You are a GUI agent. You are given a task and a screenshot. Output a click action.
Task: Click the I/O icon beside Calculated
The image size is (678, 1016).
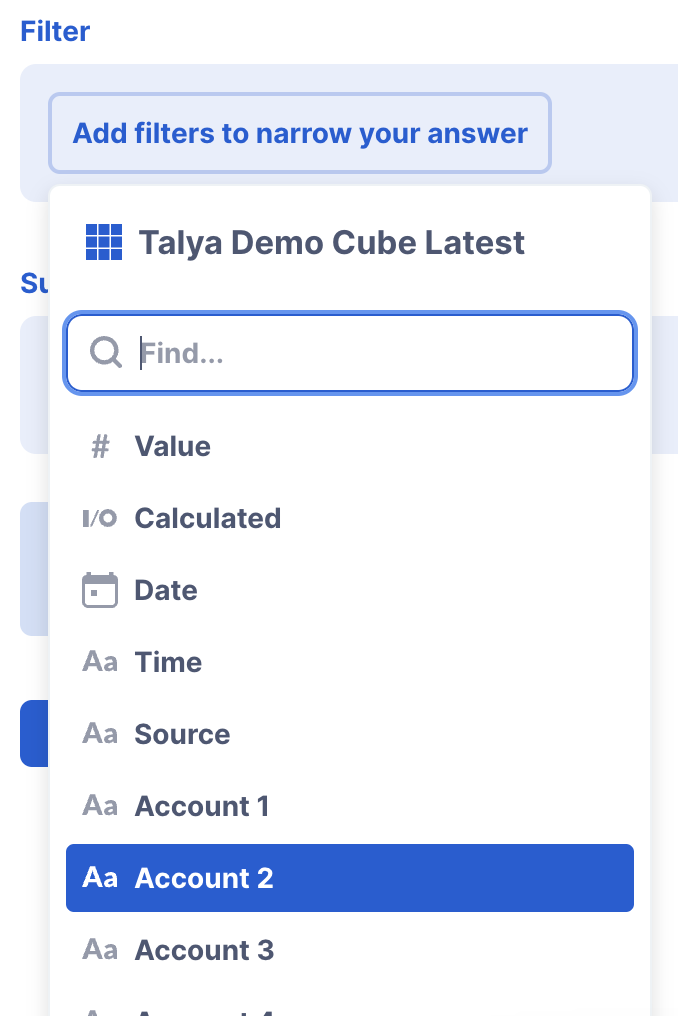click(x=100, y=518)
